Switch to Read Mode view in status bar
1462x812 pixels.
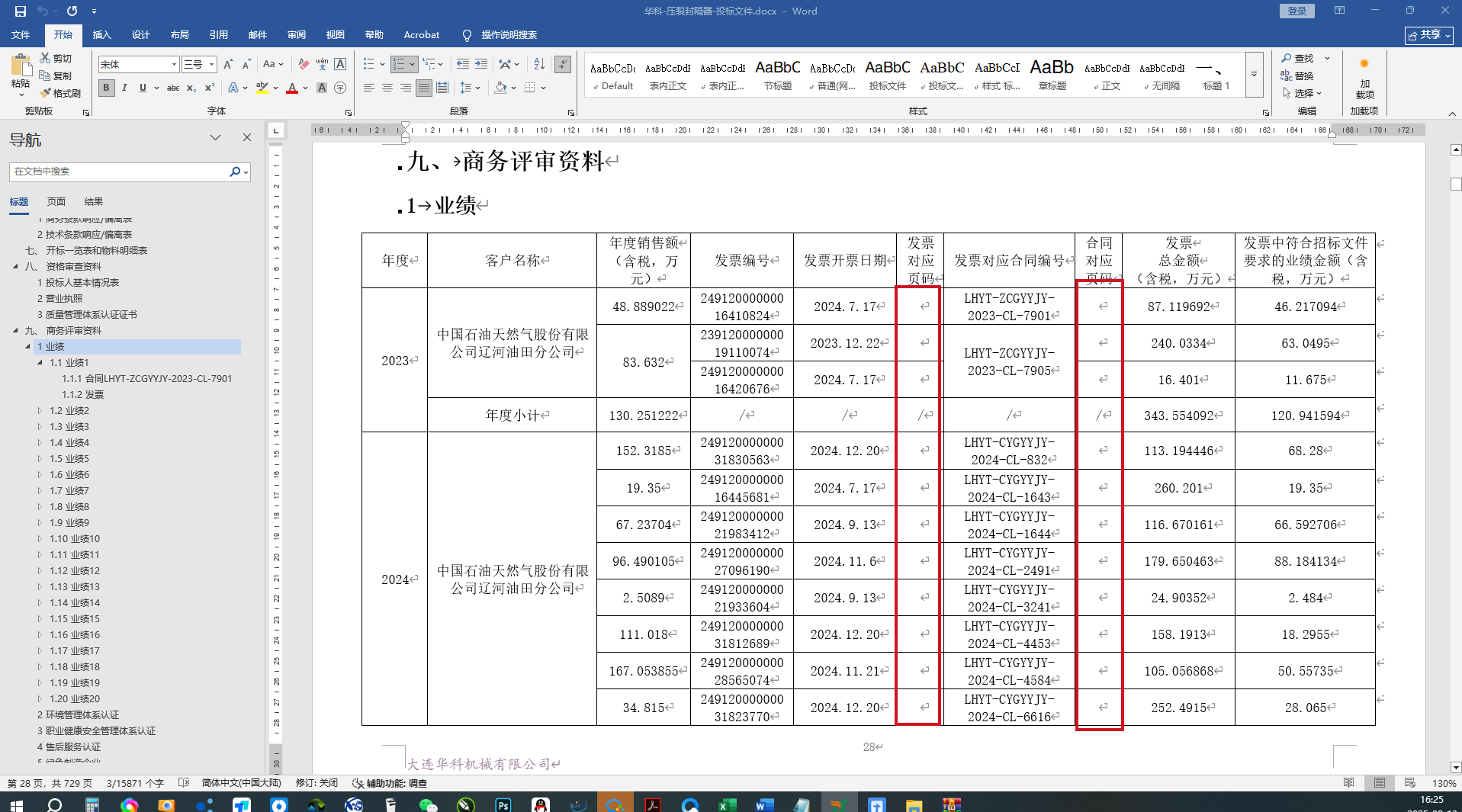(1349, 783)
